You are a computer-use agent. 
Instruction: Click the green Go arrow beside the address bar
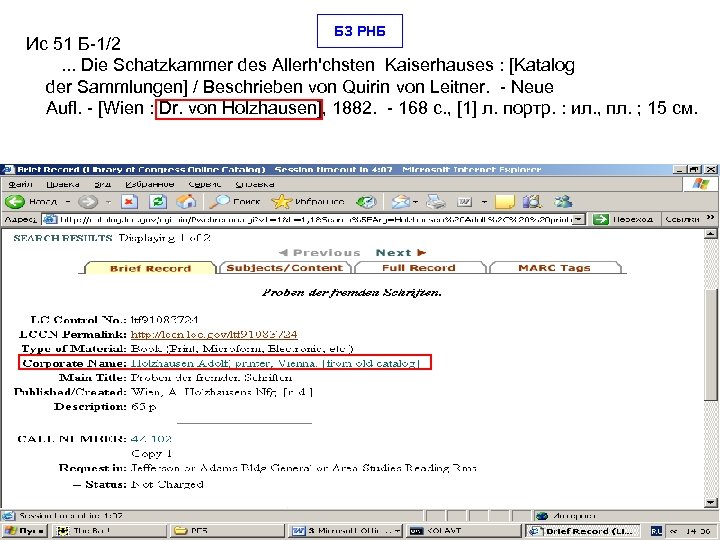(x=600, y=219)
